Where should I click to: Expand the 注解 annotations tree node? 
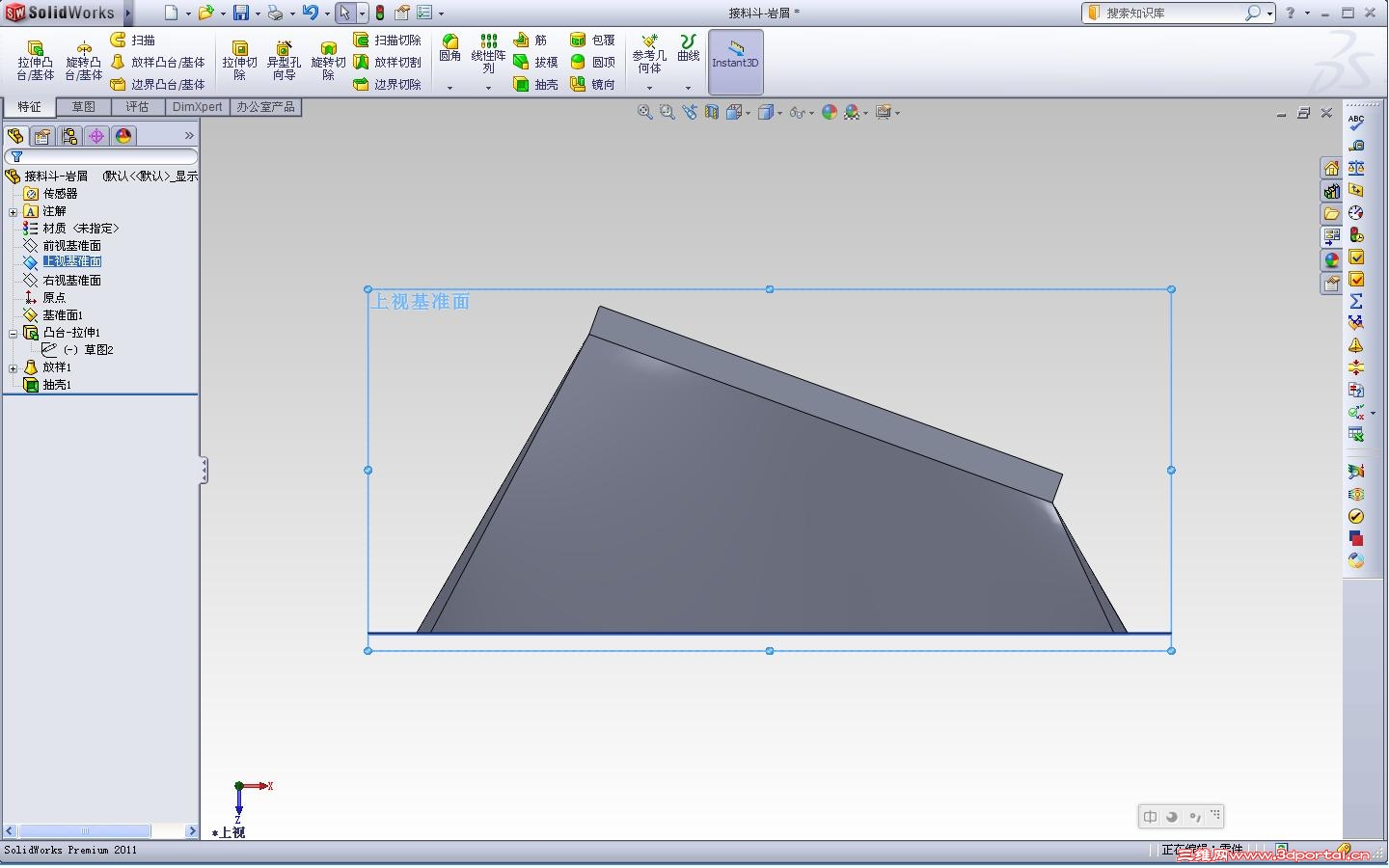(13, 211)
